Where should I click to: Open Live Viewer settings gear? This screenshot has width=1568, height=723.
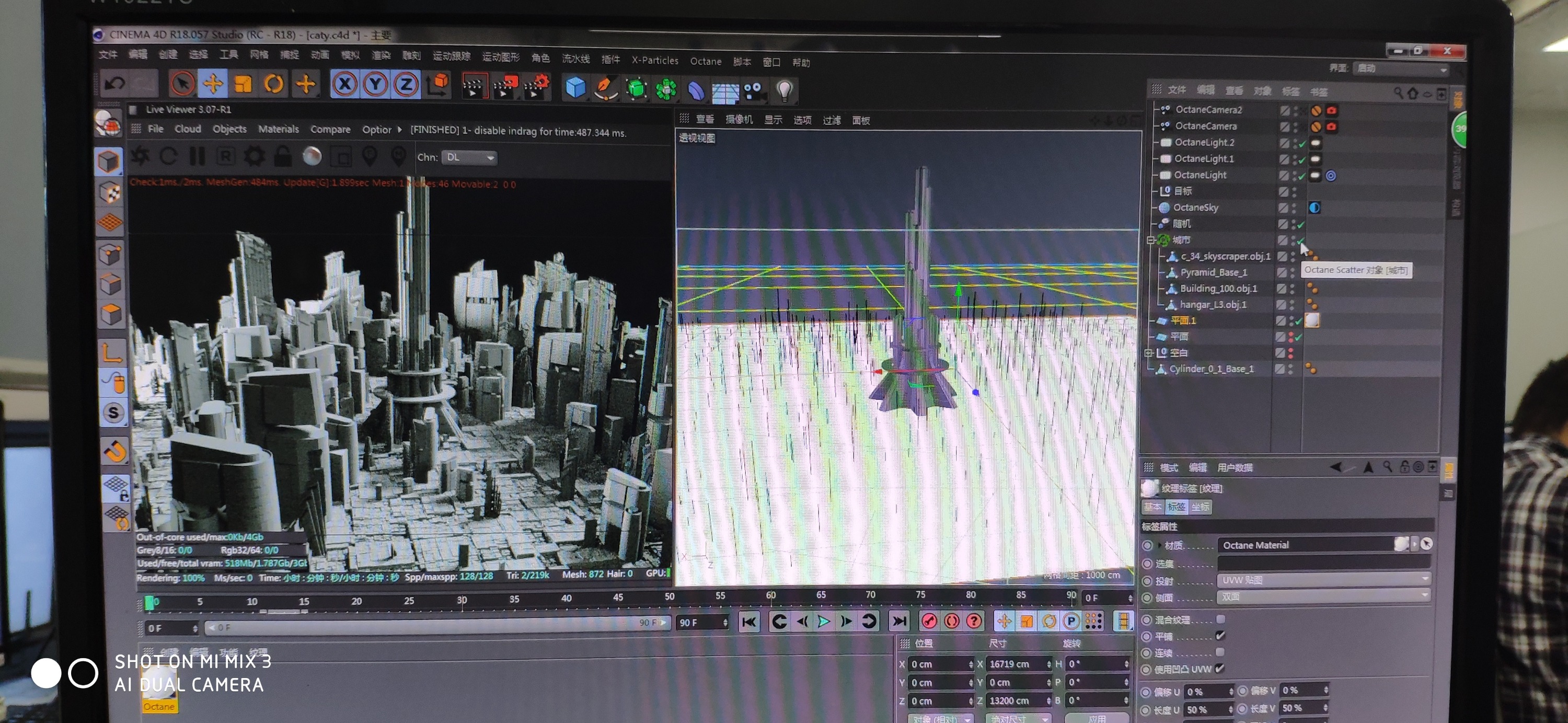coord(254,156)
